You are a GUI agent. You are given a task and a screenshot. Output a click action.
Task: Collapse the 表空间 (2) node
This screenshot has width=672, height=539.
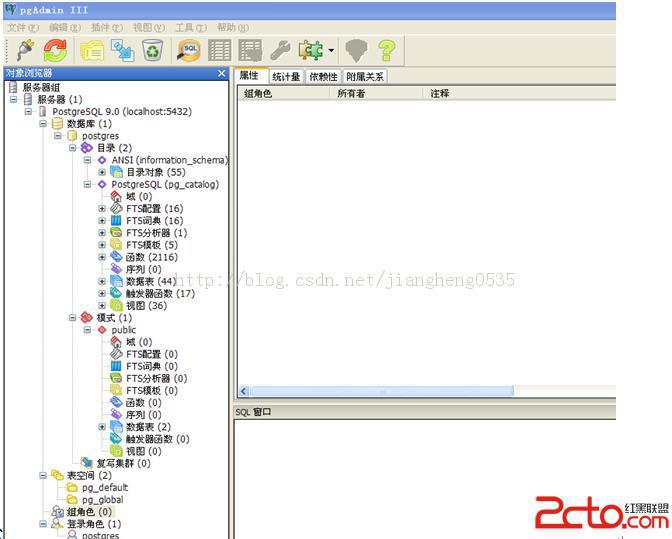(x=43, y=476)
